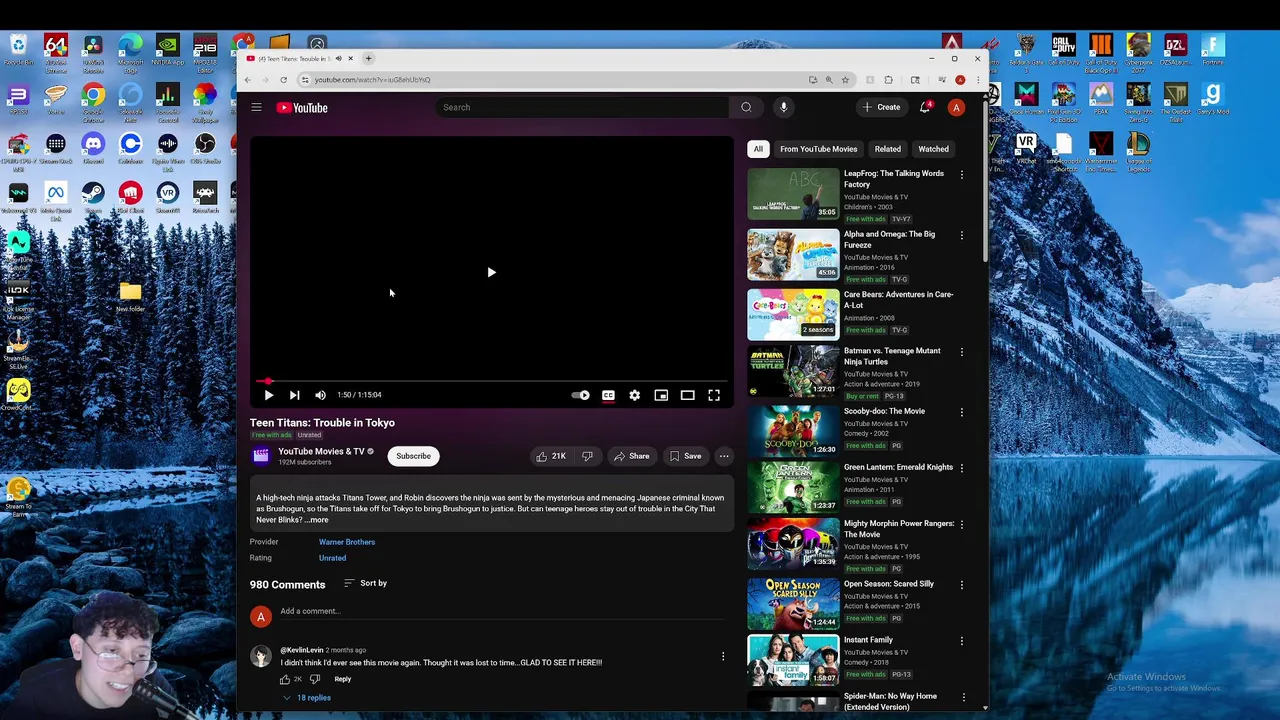Seek on the red video progress bar
Screen dimensions: 1280x720
[492, 381]
